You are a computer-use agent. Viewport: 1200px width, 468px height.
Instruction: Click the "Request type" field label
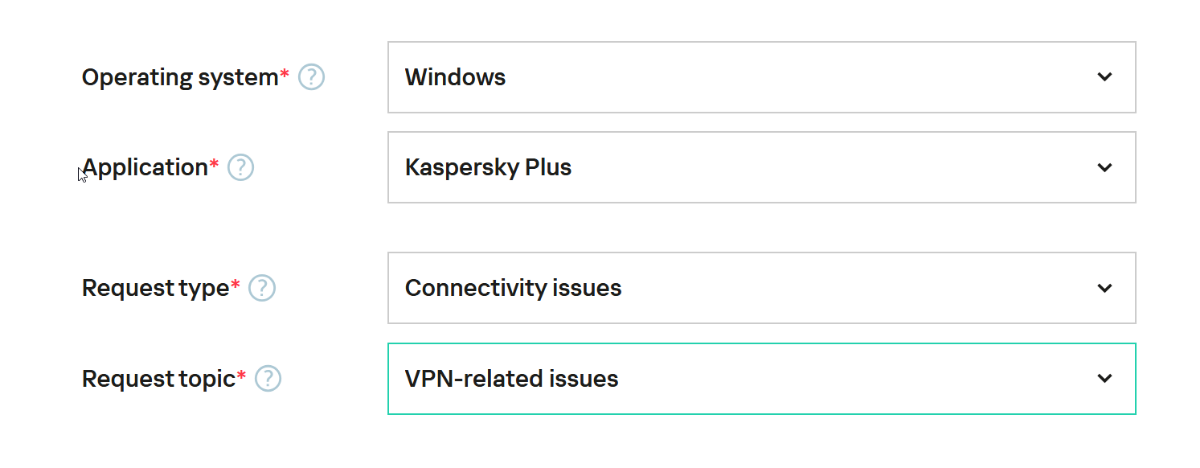[x=155, y=289]
